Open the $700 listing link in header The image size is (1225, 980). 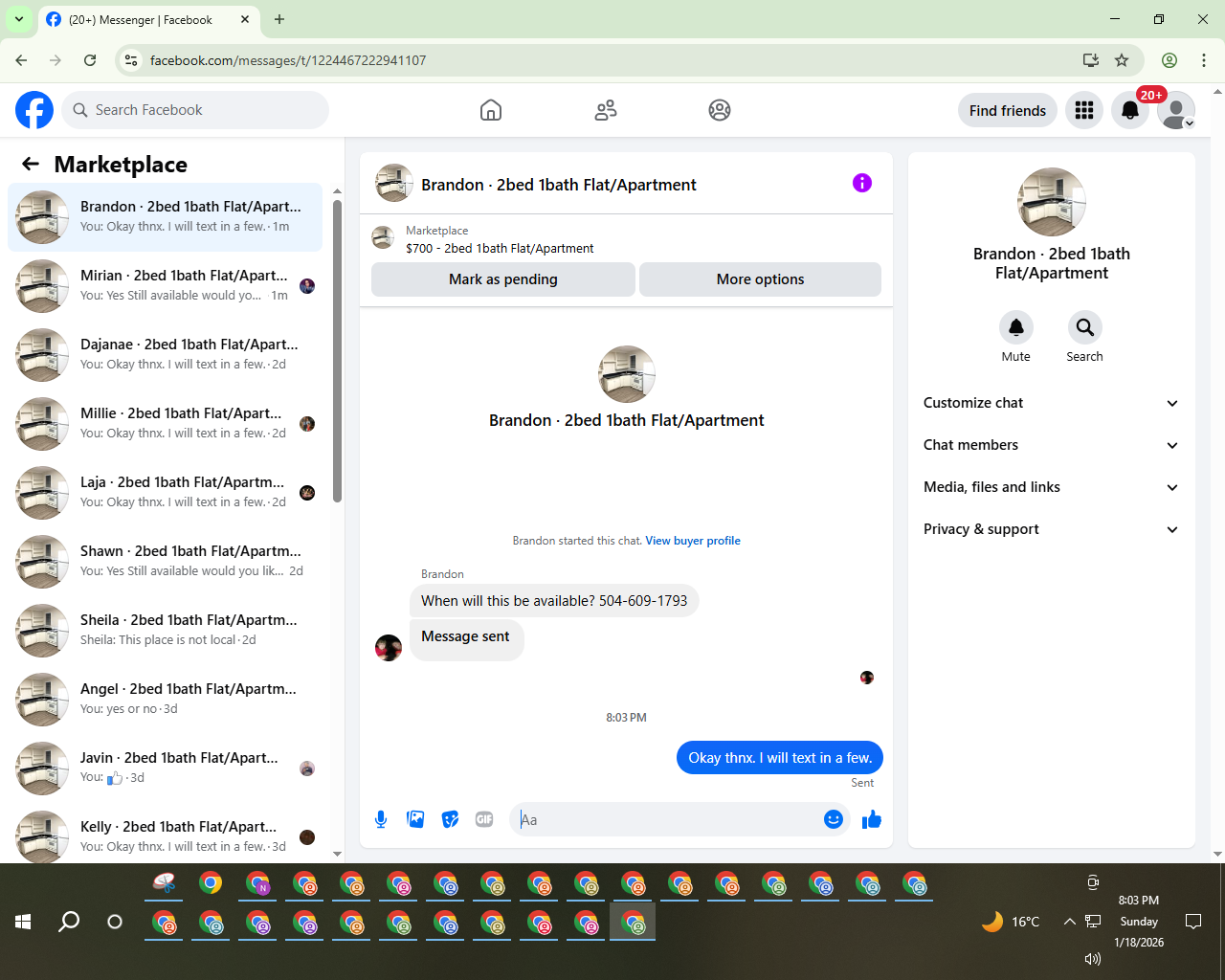[x=500, y=248]
